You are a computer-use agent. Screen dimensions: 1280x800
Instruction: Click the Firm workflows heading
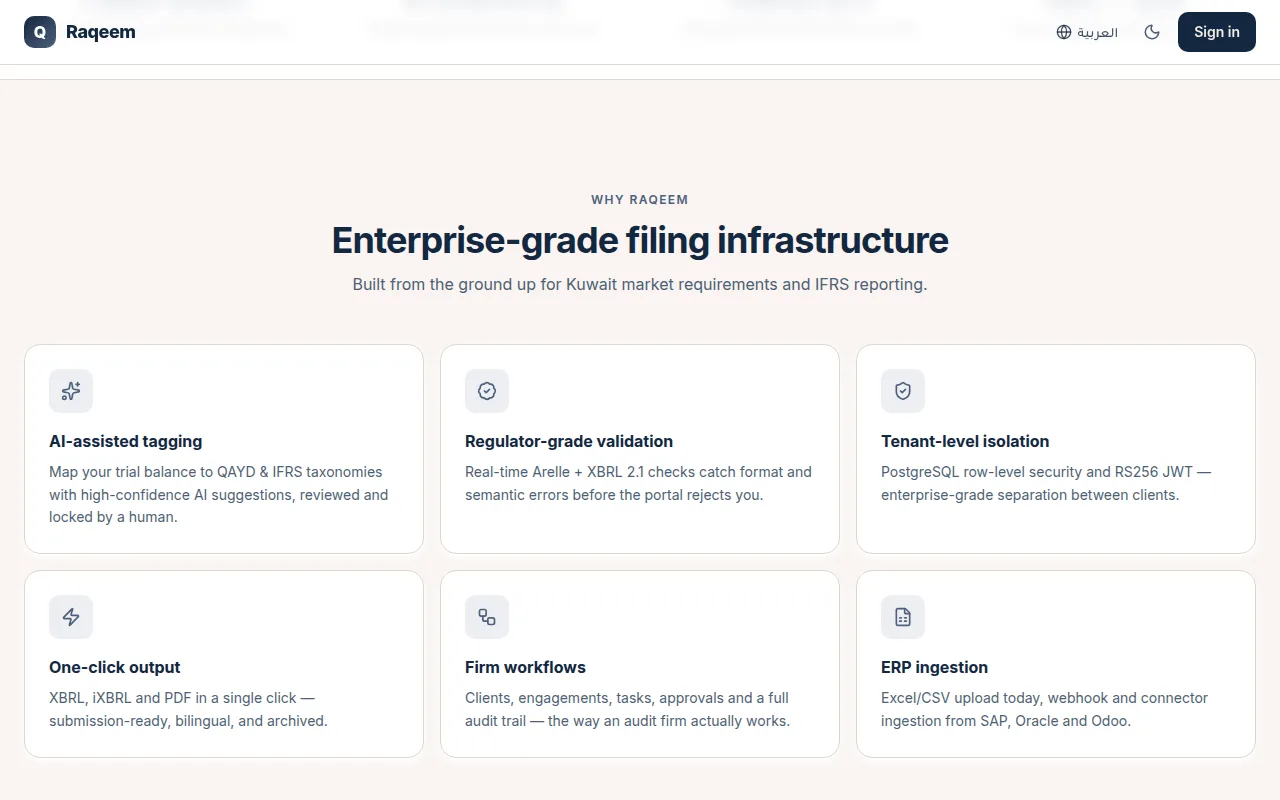(x=525, y=667)
